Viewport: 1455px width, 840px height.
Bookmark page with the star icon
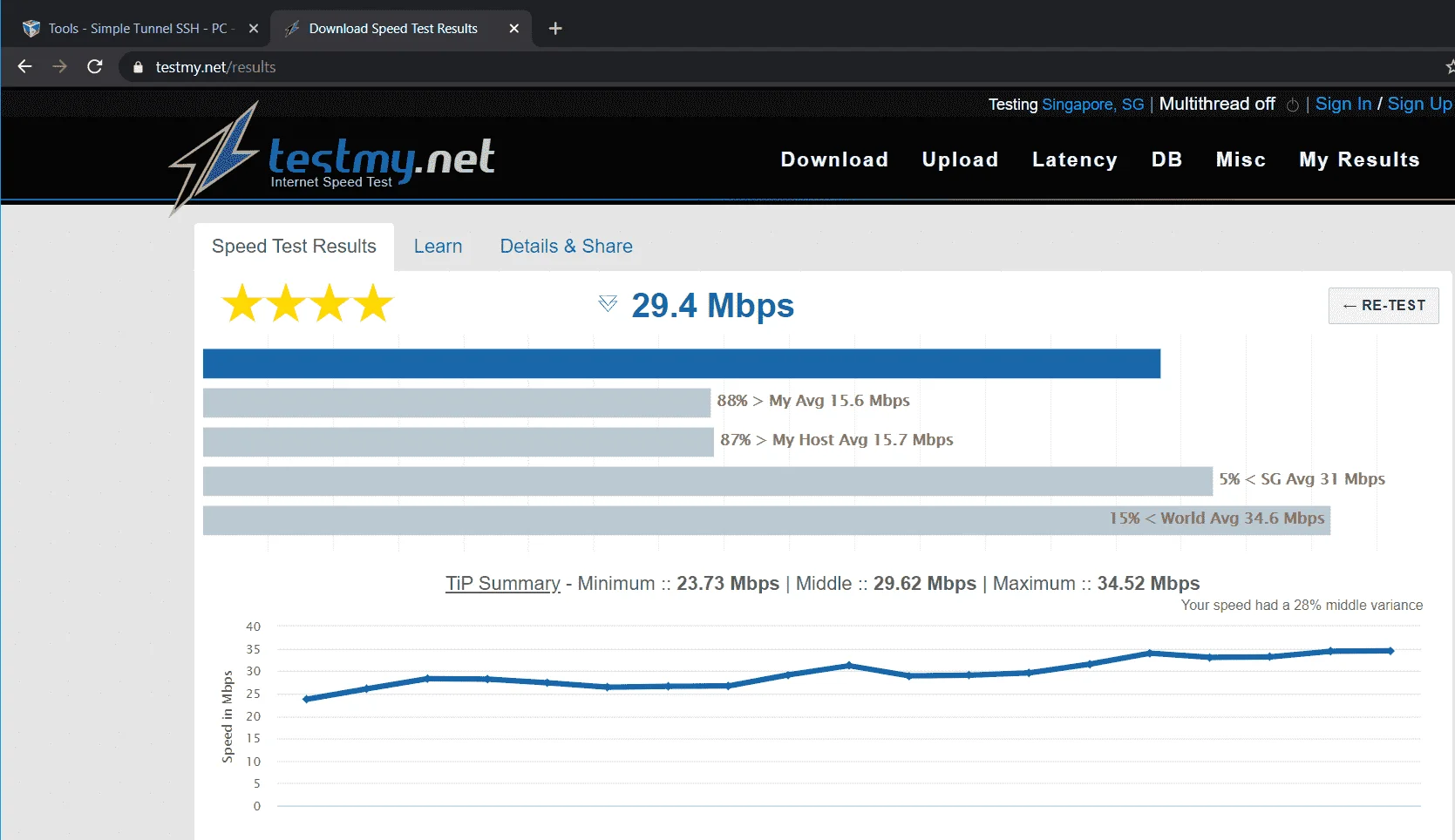1450,67
